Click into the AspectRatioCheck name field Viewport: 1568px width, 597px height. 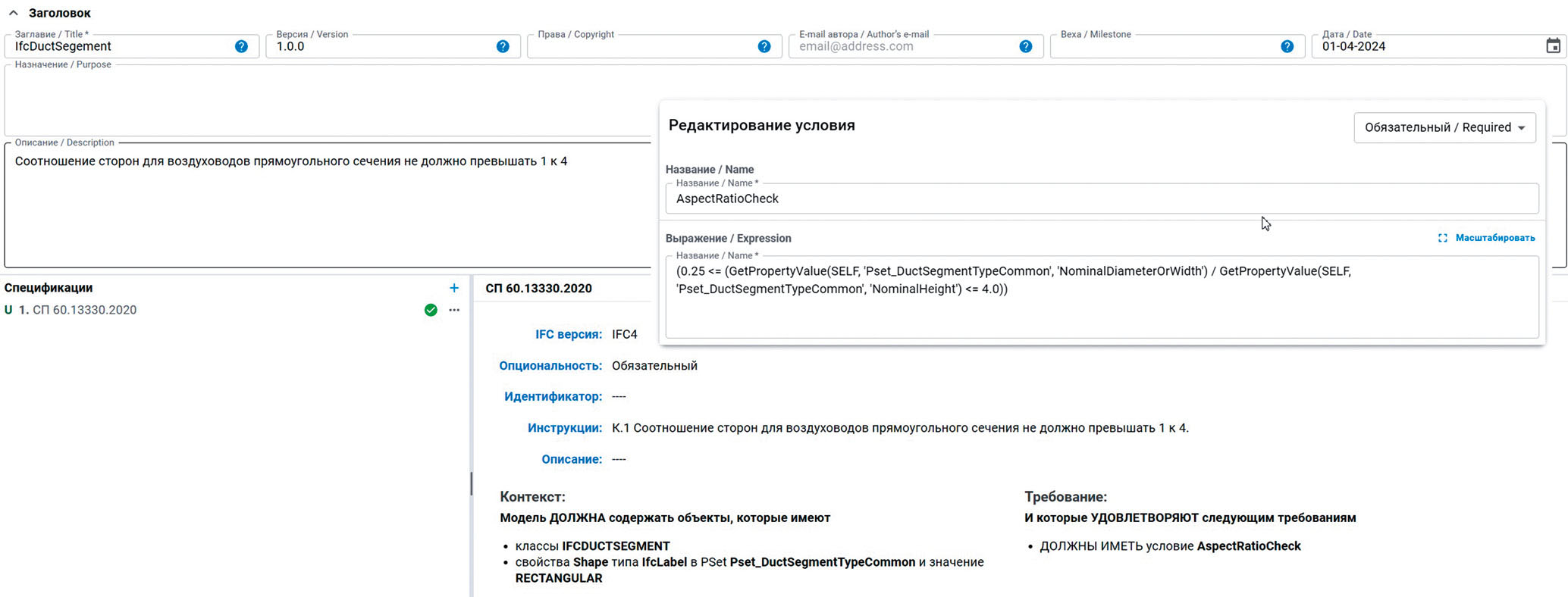pos(1099,198)
